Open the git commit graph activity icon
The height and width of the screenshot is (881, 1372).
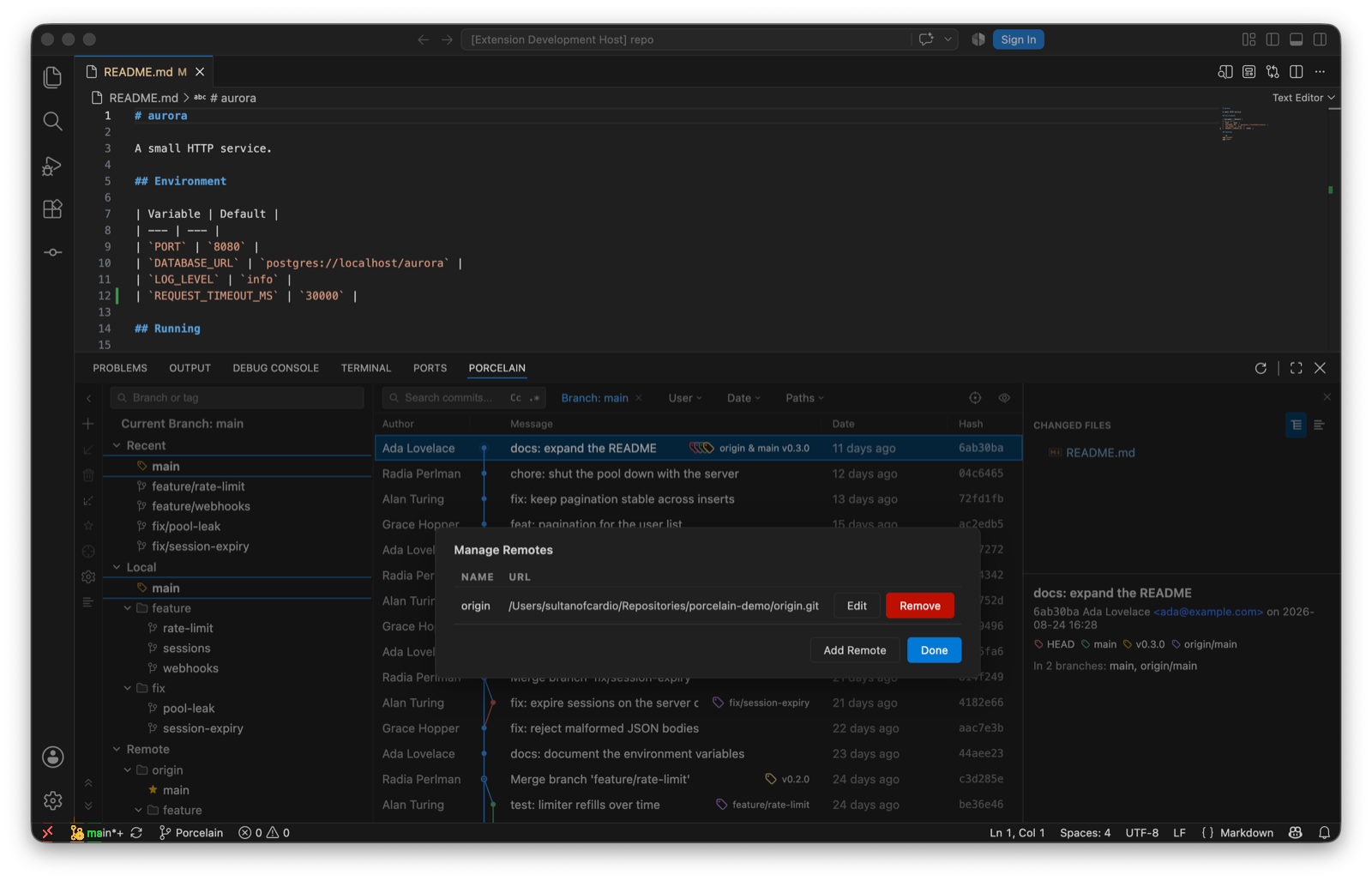pos(52,252)
